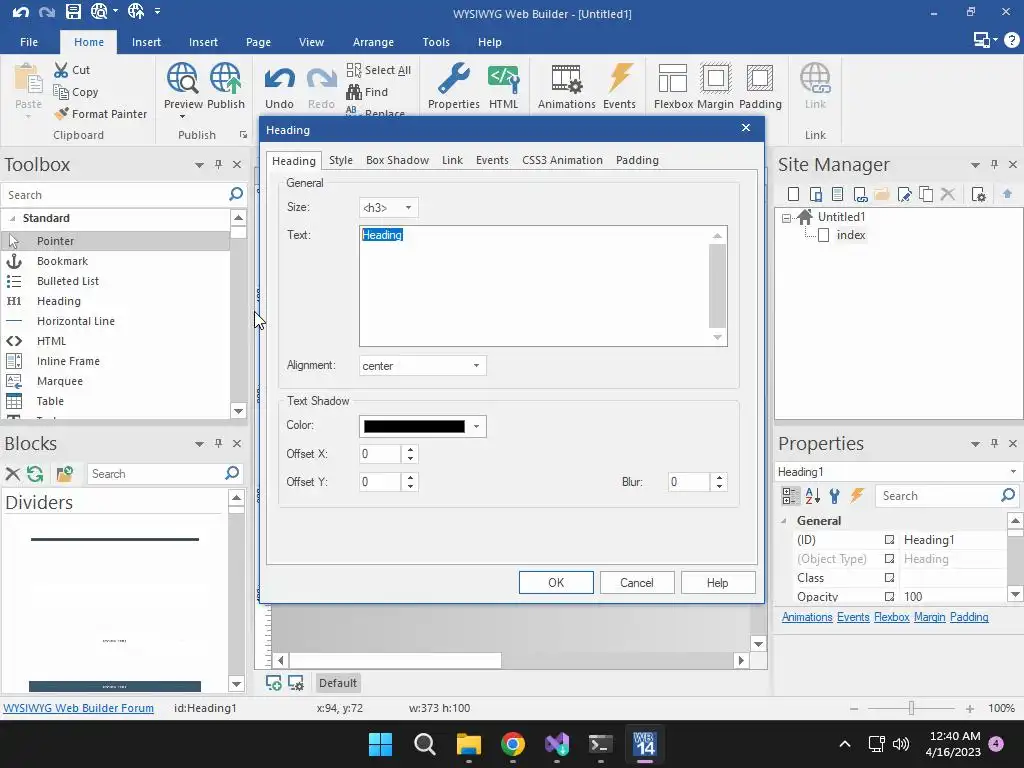
Task: Click the Toolbox search magnifier icon
Action: 236,194
